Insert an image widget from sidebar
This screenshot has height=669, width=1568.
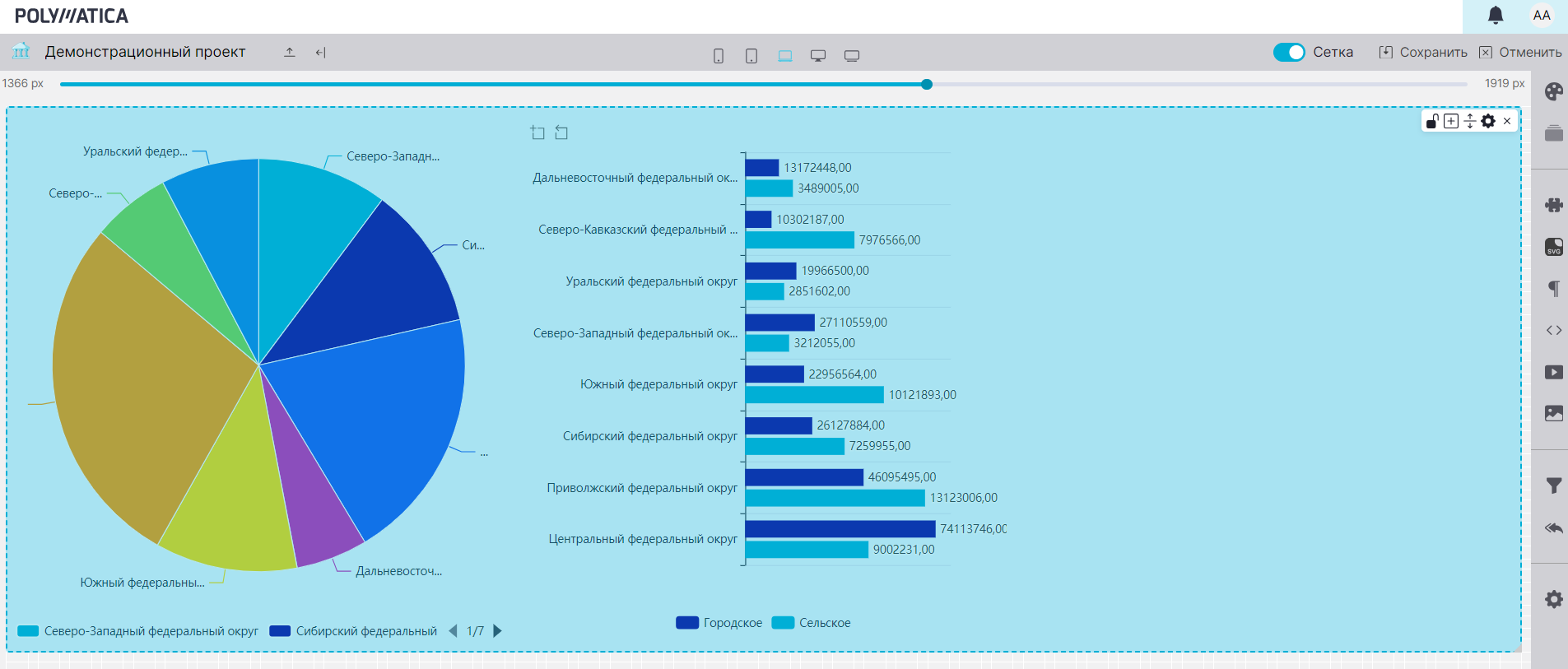(1553, 413)
